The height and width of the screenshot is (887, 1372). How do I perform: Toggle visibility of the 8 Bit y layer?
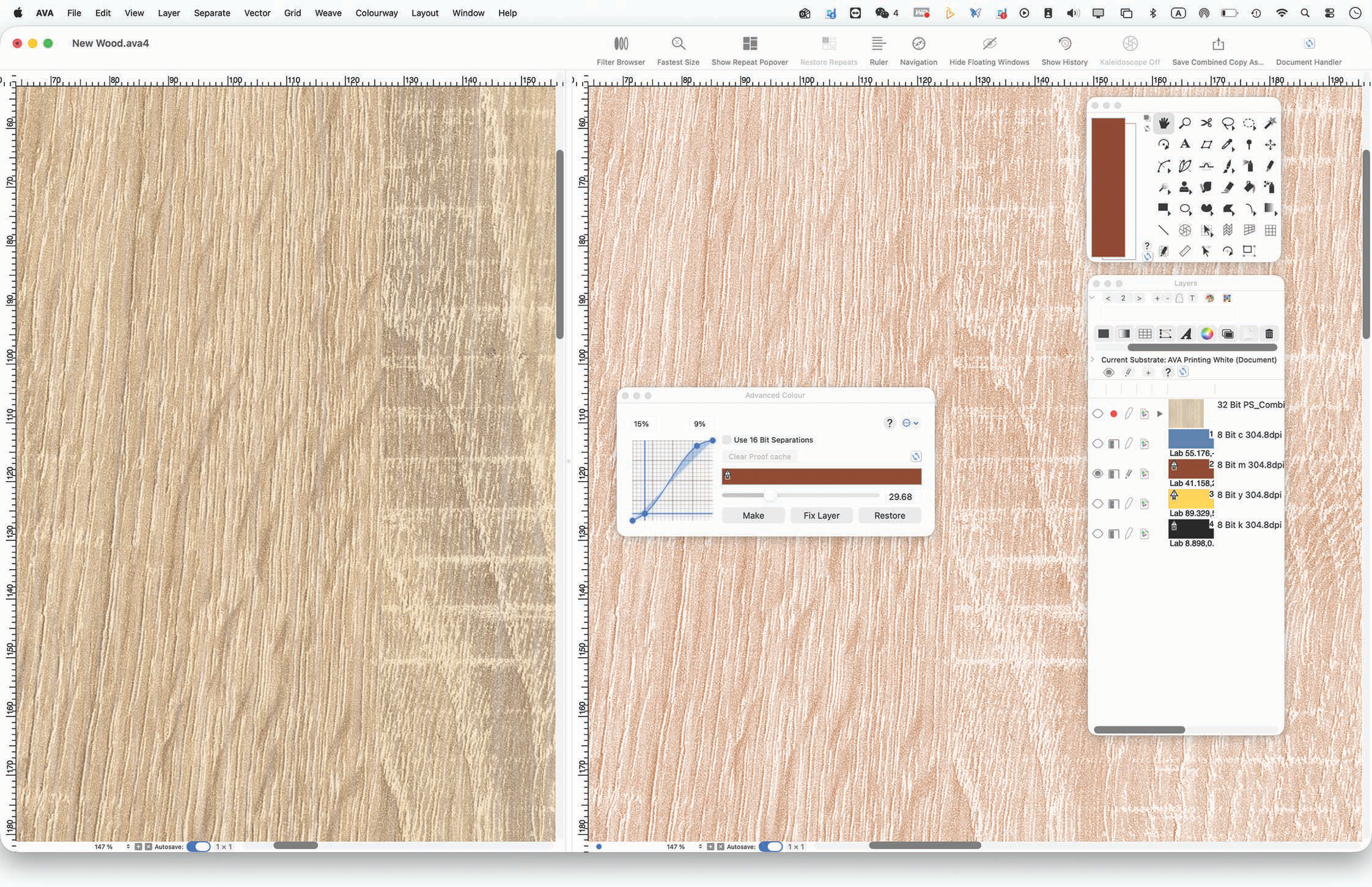[x=1097, y=504]
